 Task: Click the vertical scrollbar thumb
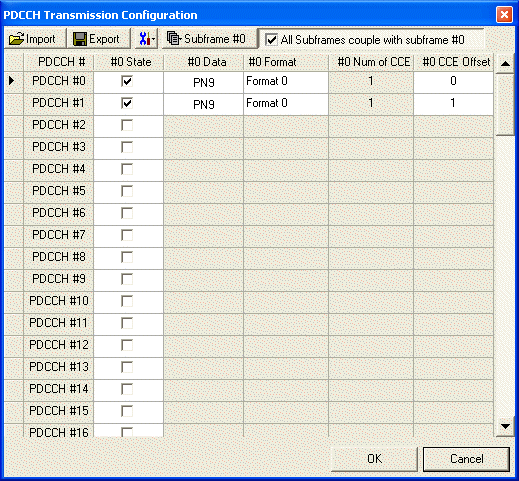[505, 104]
